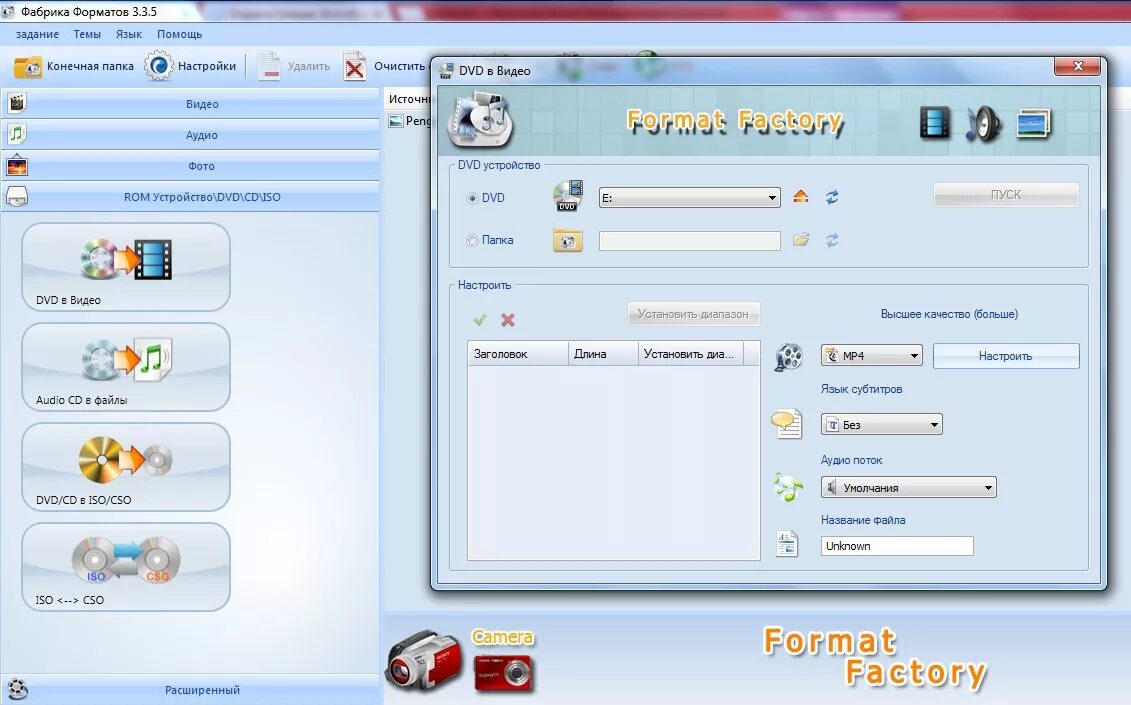
Task: Expand the Расширенный category
Action: 190,690
